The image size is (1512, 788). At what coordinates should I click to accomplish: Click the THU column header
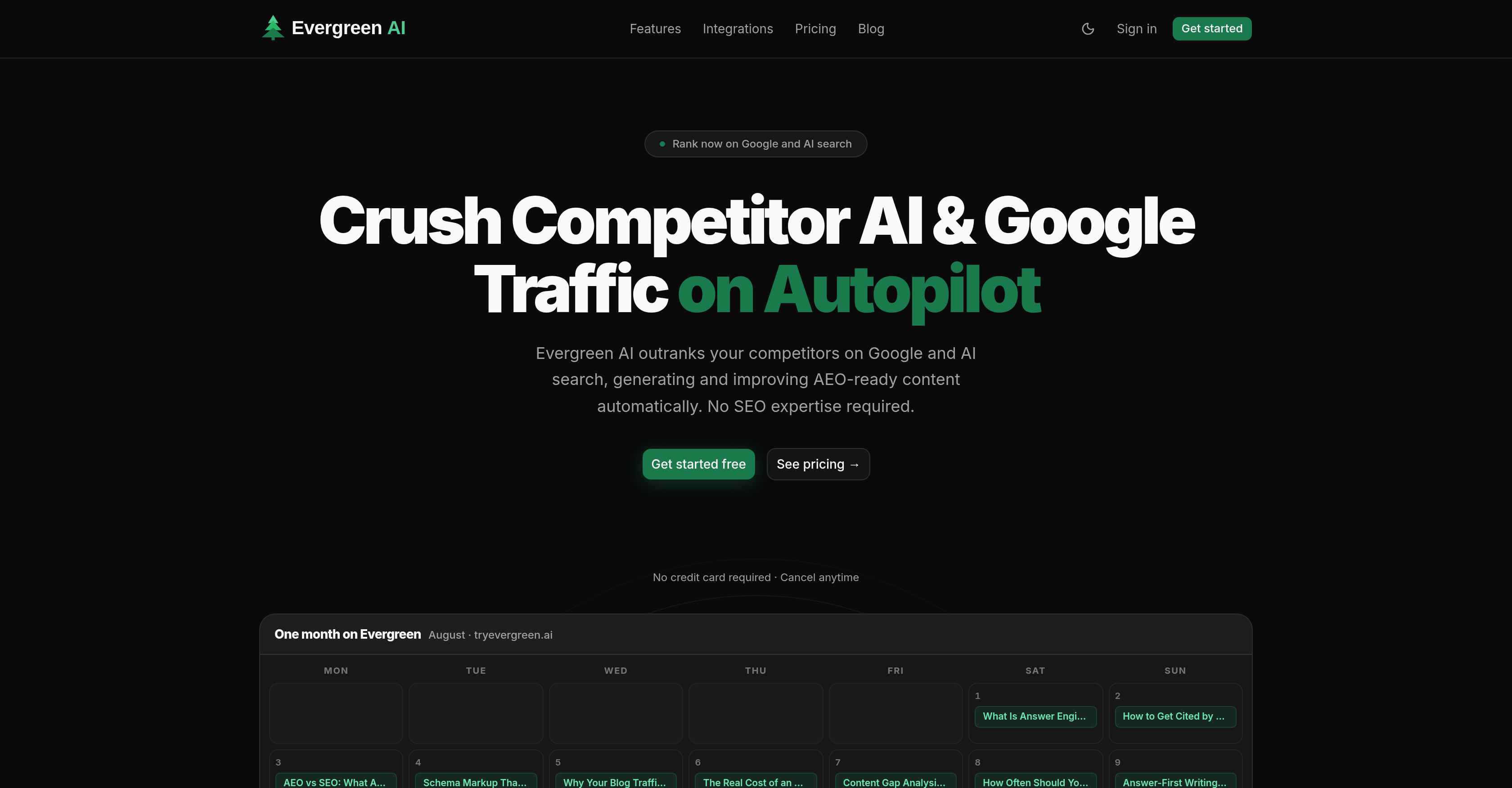pyautogui.click(x=756, y=671)
